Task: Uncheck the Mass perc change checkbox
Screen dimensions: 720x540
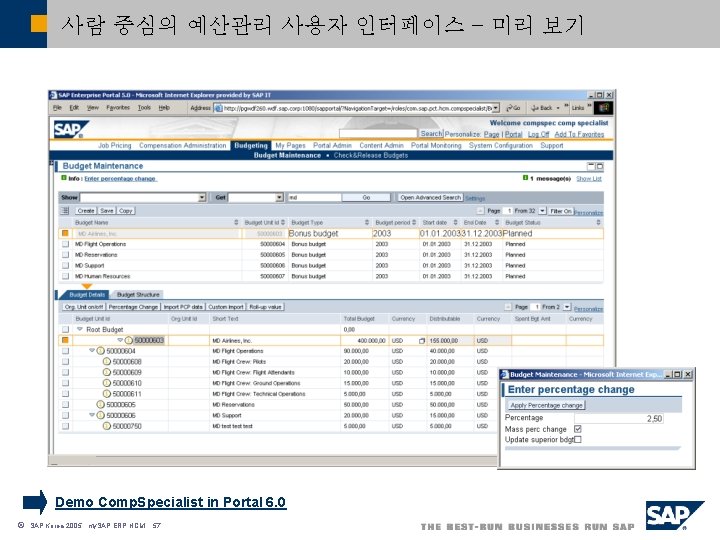Action: [x=578, y=429]
